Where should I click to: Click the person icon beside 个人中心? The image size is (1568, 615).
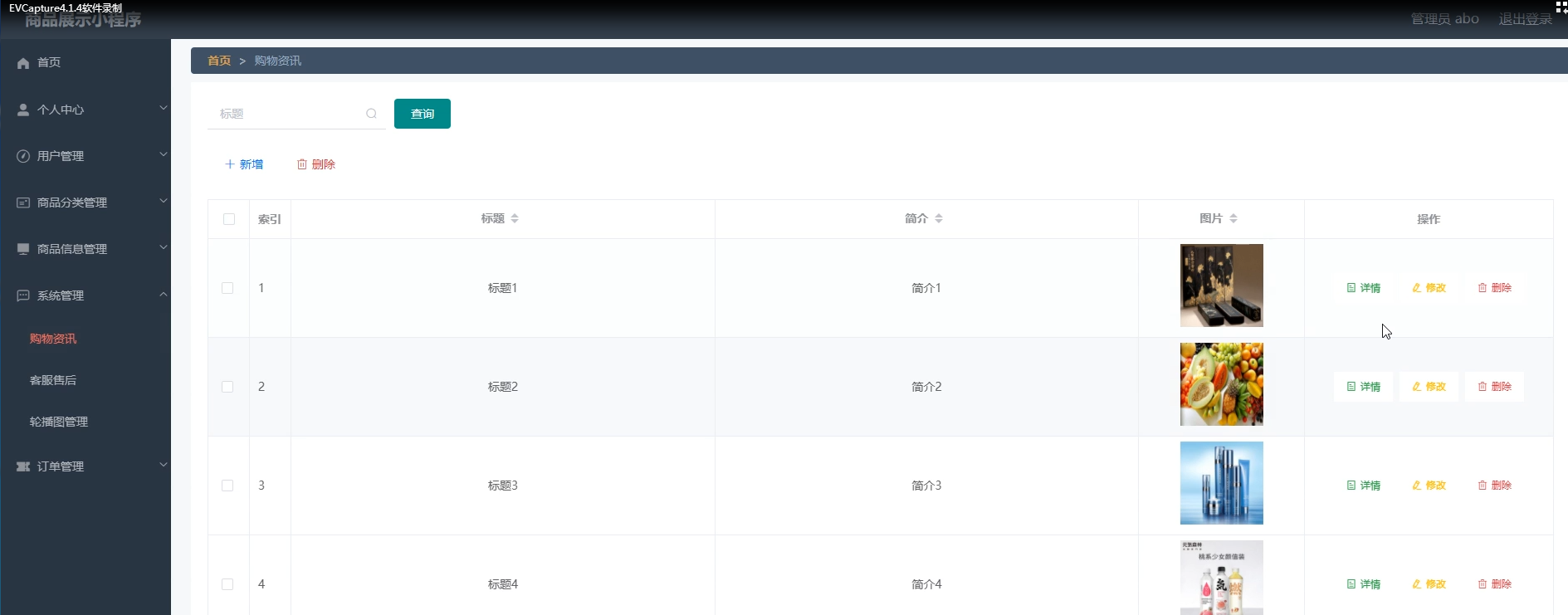[x=23, y=110]
